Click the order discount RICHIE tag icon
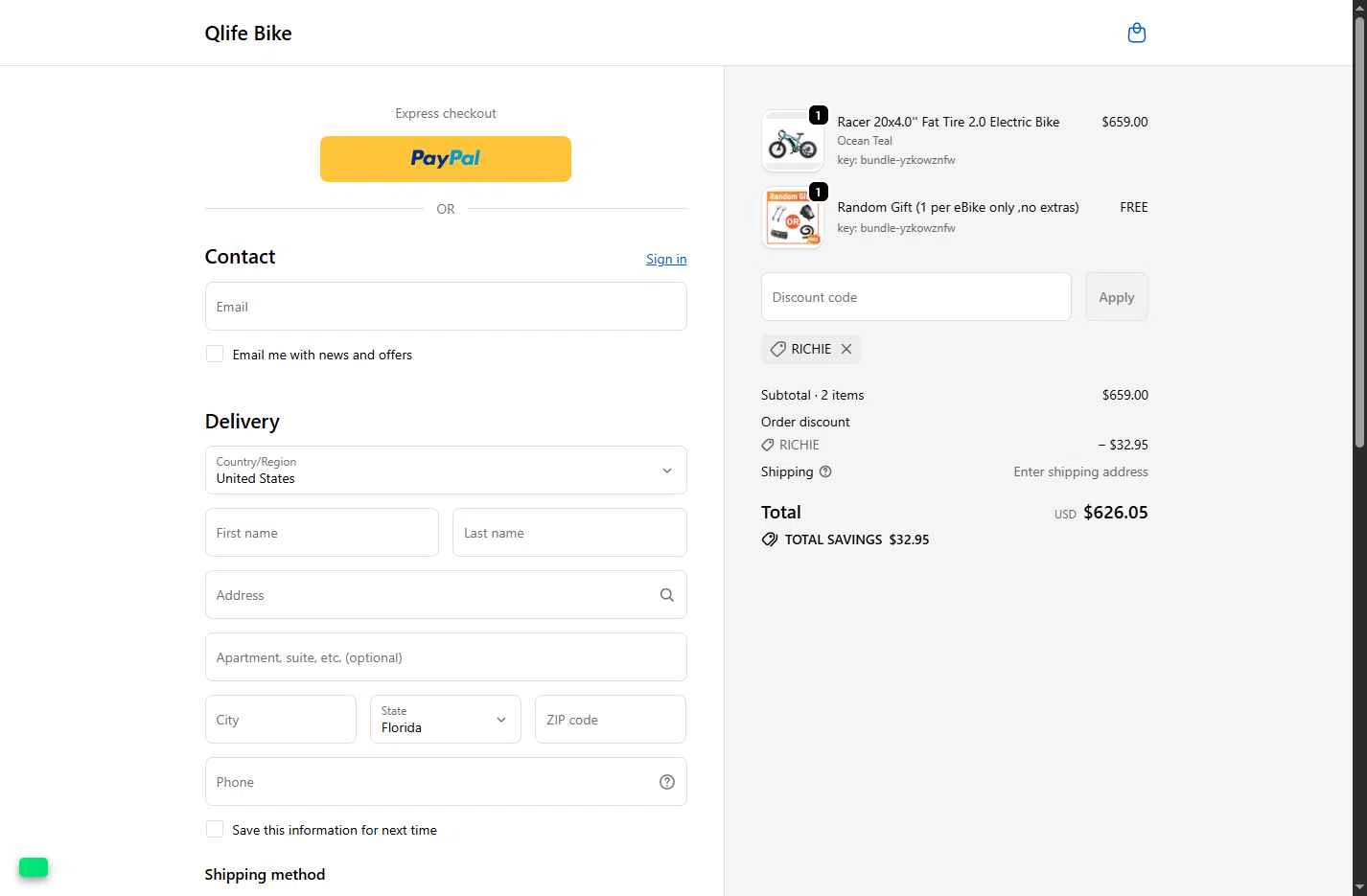The image size is (1367, 896). pyautogui.click(x=768, y=445)
